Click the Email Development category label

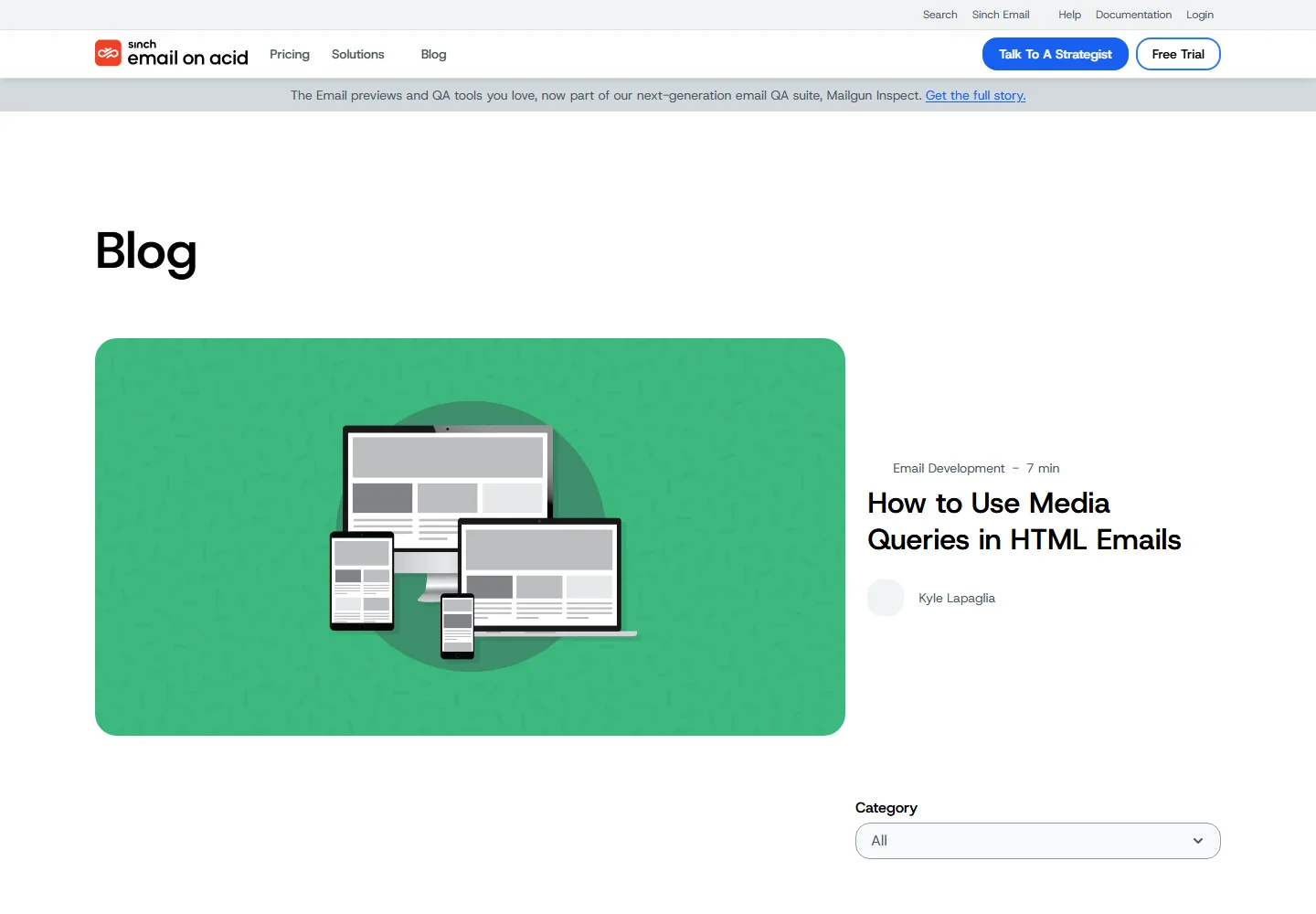pyautogui.click(x=949, y=468)
